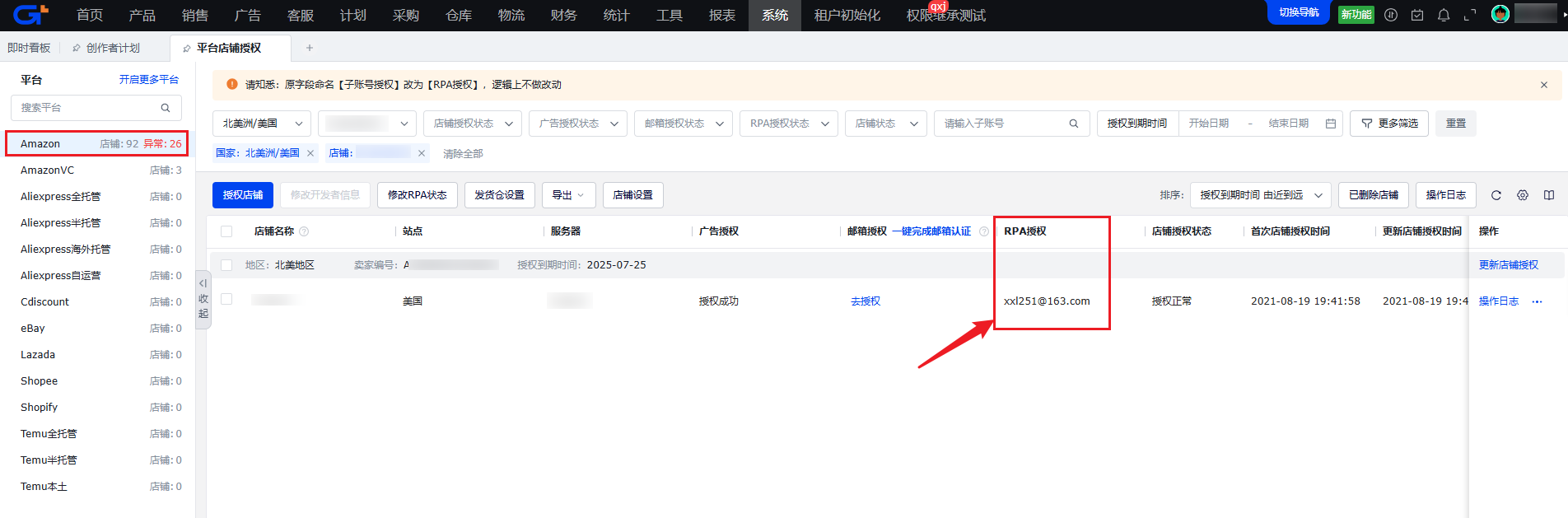The width and height of the screenshot is (1568, 518).
Task: Remove the 国家: 北美洲/美国 filter tag
Action: [310, 153]
